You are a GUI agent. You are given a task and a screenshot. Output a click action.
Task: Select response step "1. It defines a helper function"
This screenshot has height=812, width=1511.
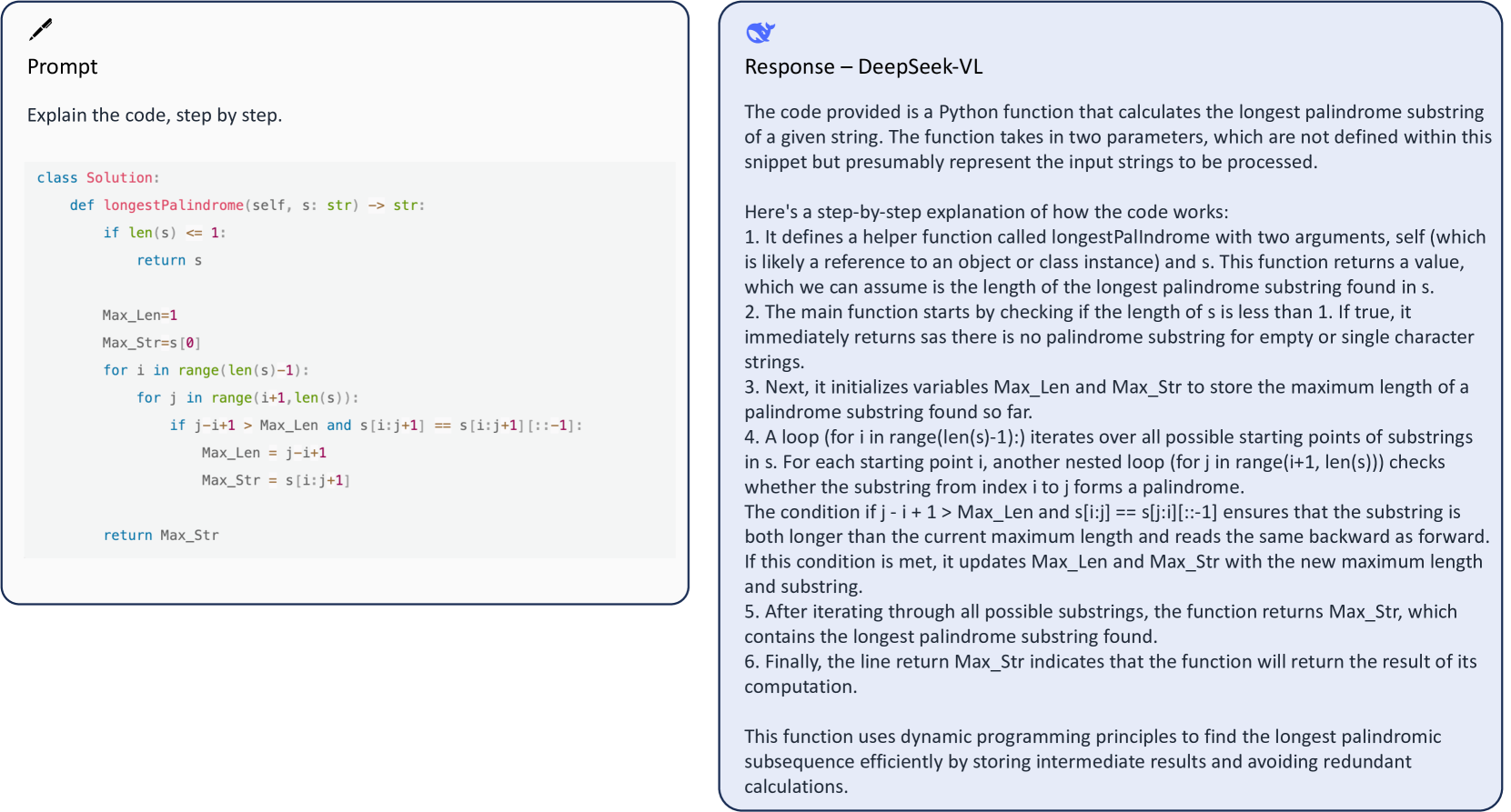(1115, 262)
